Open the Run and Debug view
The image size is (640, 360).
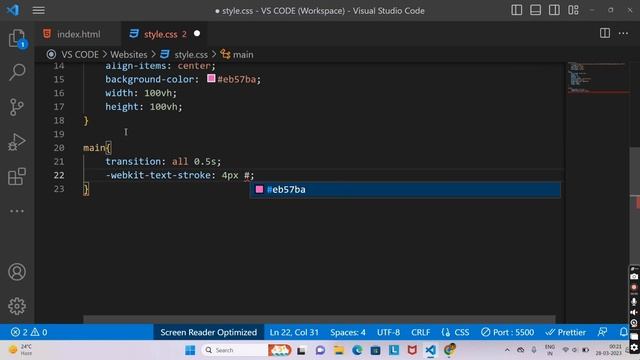tap(17, 142)
